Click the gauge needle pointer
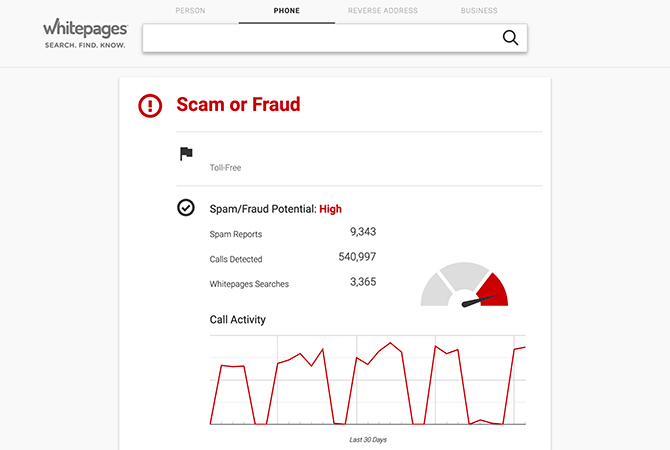670x450 pixels. click(480, 300)
